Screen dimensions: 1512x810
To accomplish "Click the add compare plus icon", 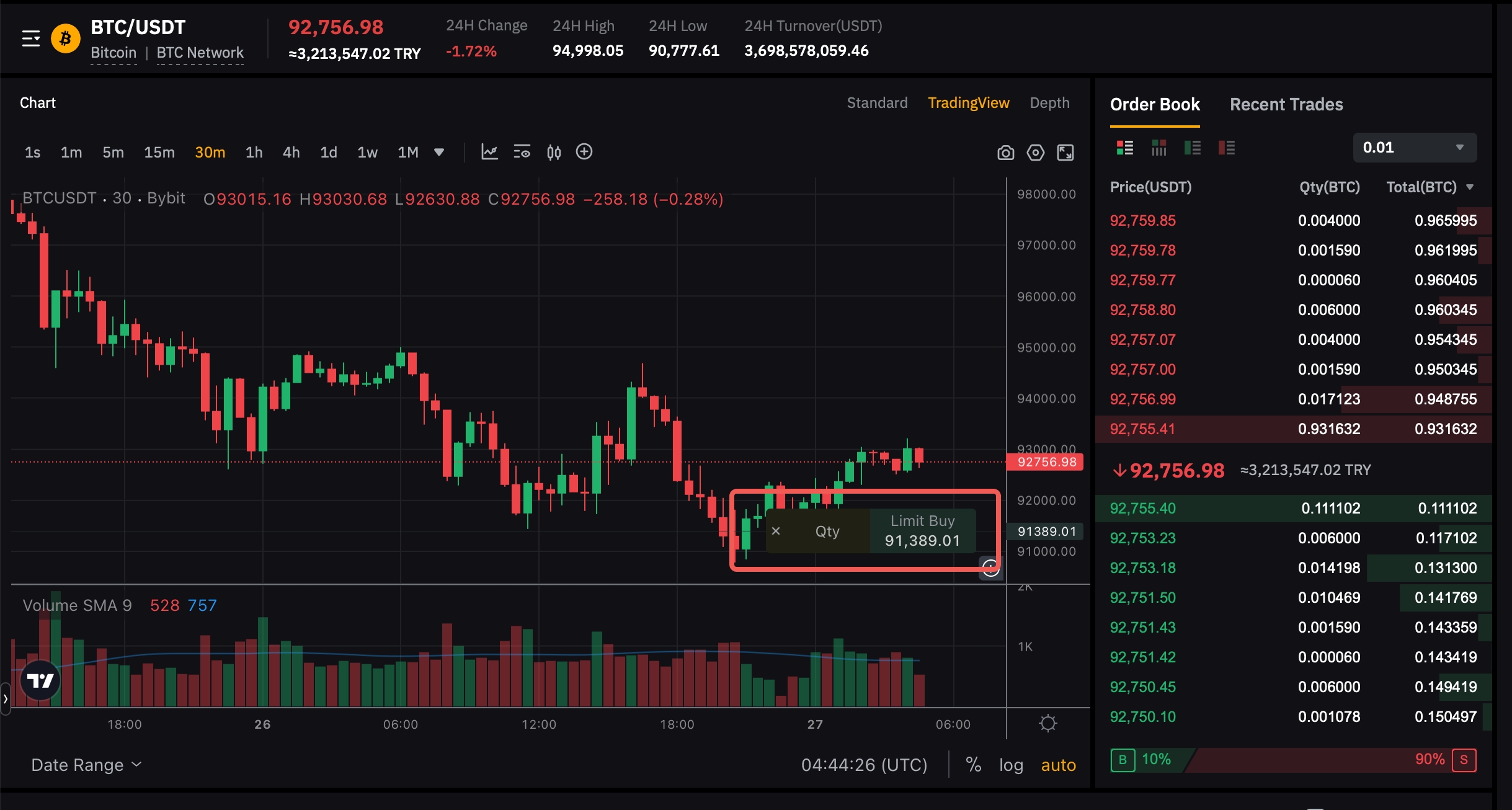I will (x=584, y=152).
